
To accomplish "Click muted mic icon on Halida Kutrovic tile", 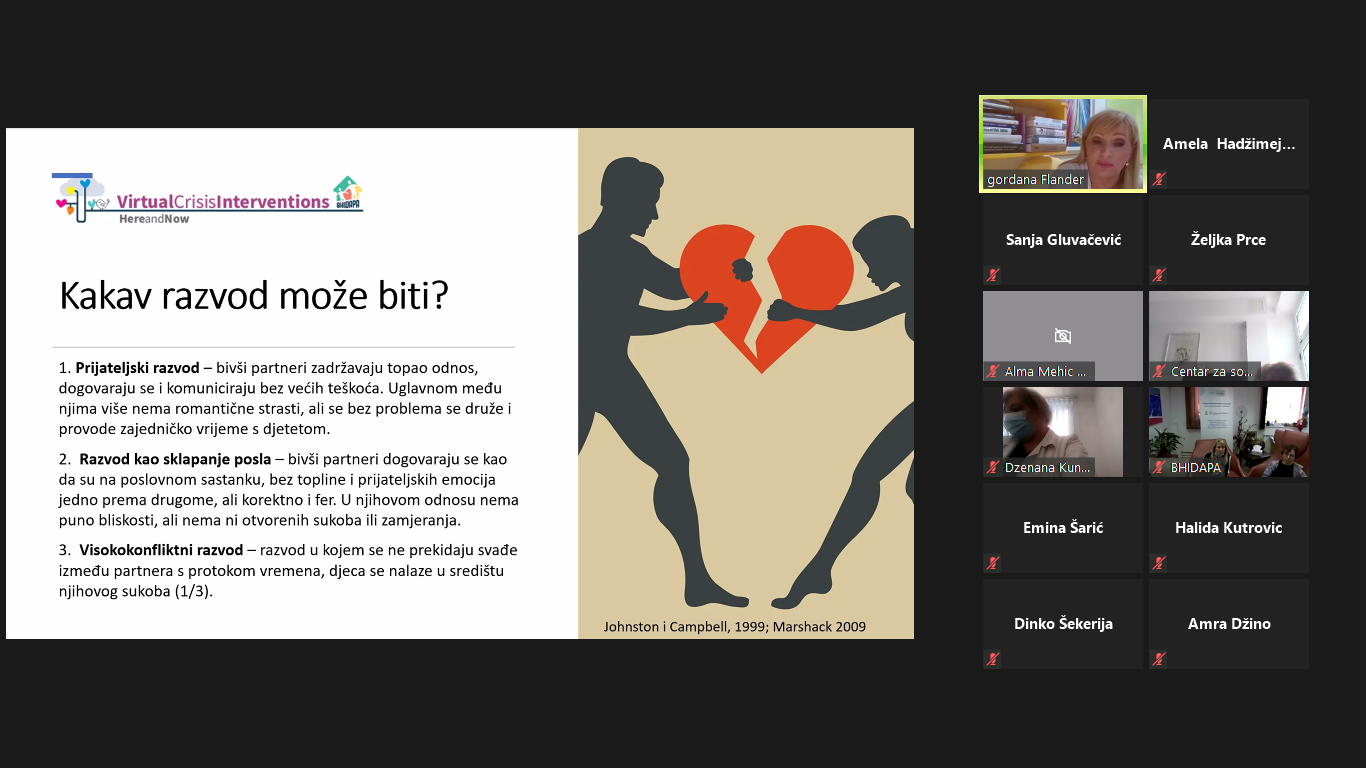I will coord(1159,563).
